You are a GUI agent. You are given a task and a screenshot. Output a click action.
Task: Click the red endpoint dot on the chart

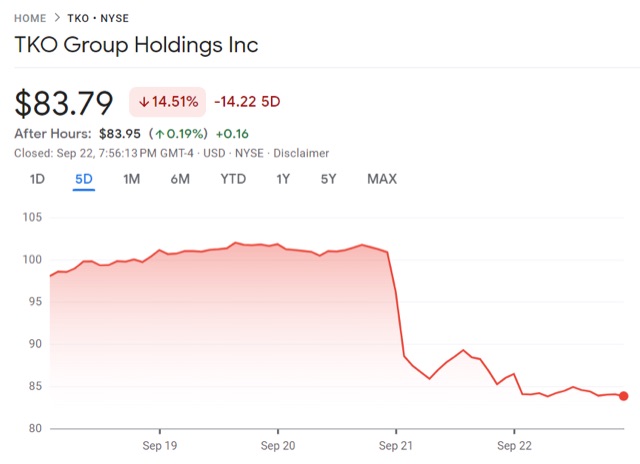pos(623,396)
